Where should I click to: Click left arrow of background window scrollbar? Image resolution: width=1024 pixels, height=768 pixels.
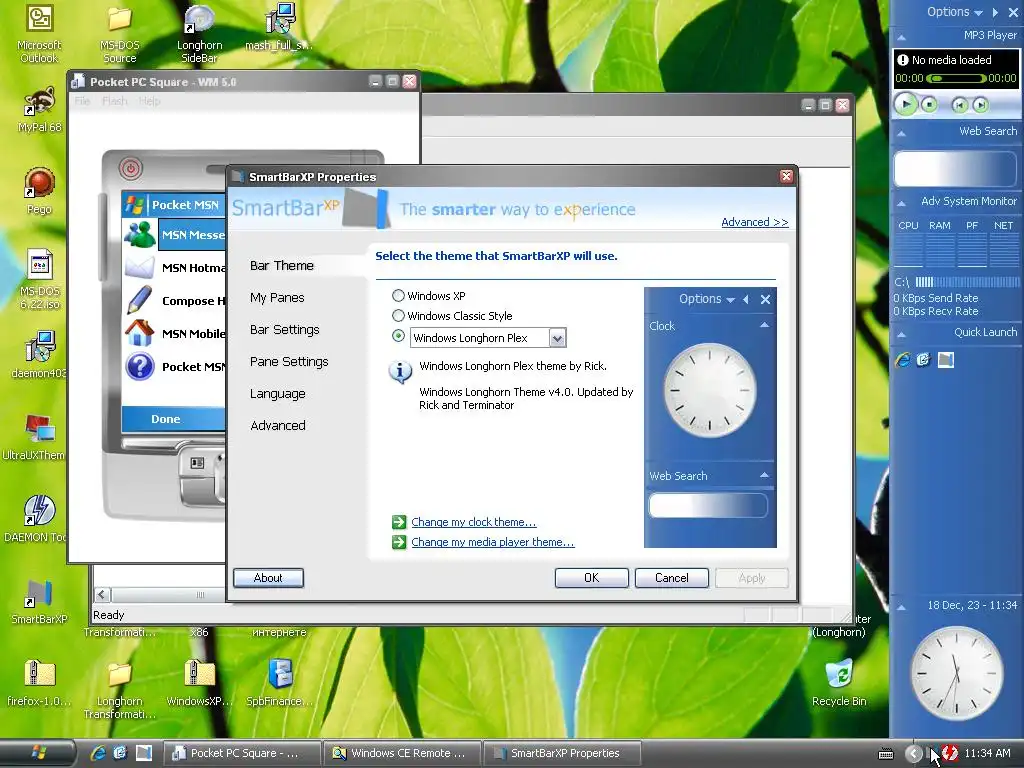[102, 594]
